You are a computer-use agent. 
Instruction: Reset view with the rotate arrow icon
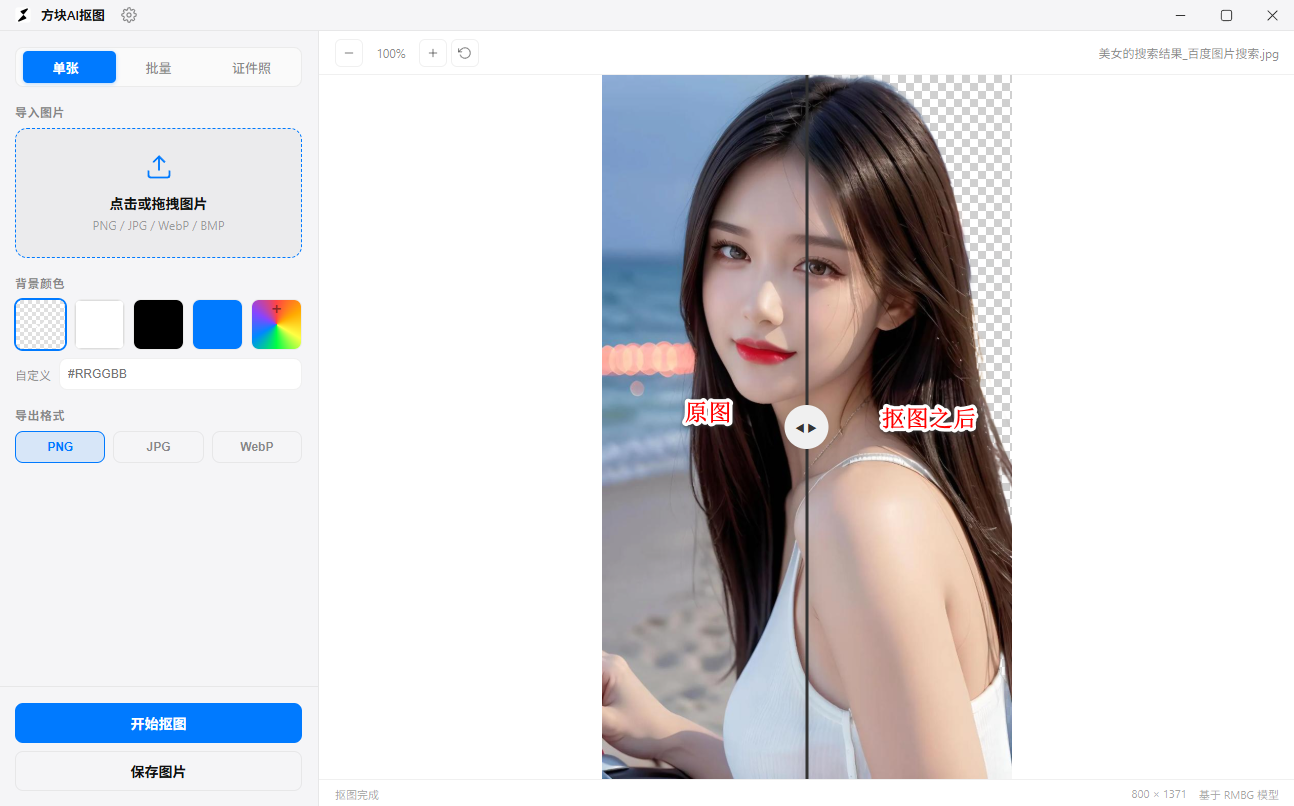(465, 53)
